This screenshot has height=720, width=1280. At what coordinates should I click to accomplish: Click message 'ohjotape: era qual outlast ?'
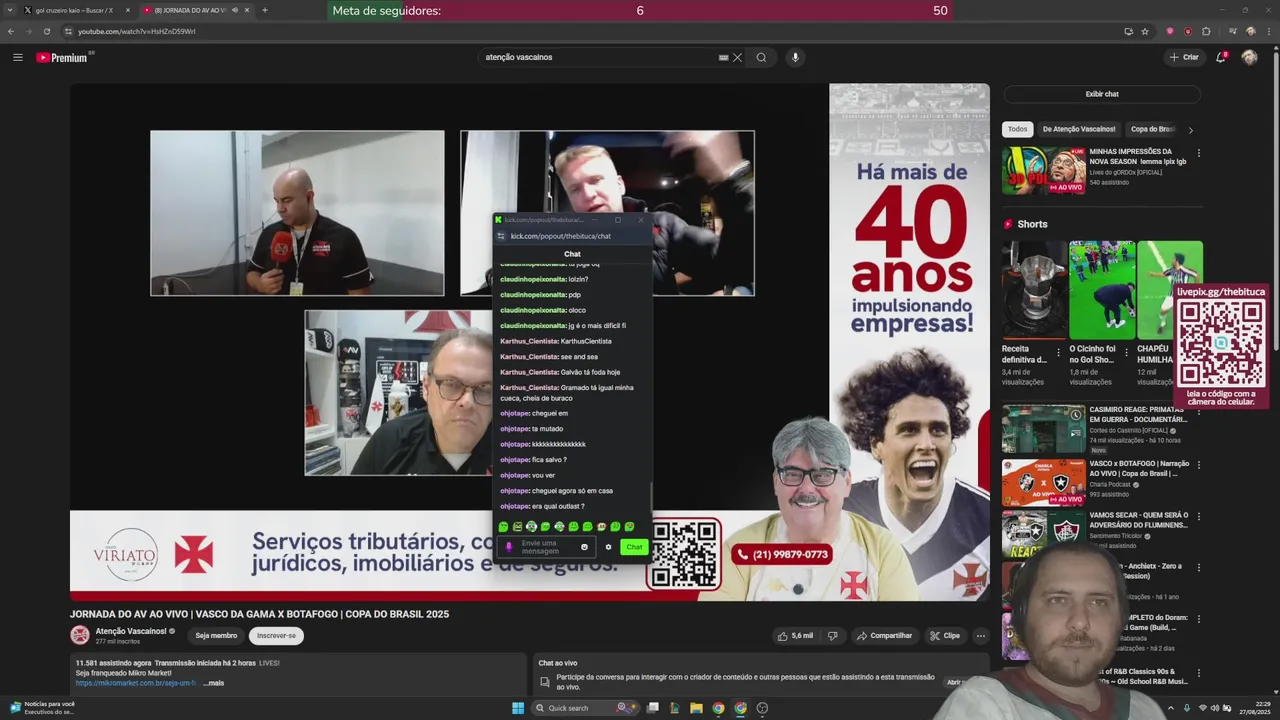coord(542,506)
